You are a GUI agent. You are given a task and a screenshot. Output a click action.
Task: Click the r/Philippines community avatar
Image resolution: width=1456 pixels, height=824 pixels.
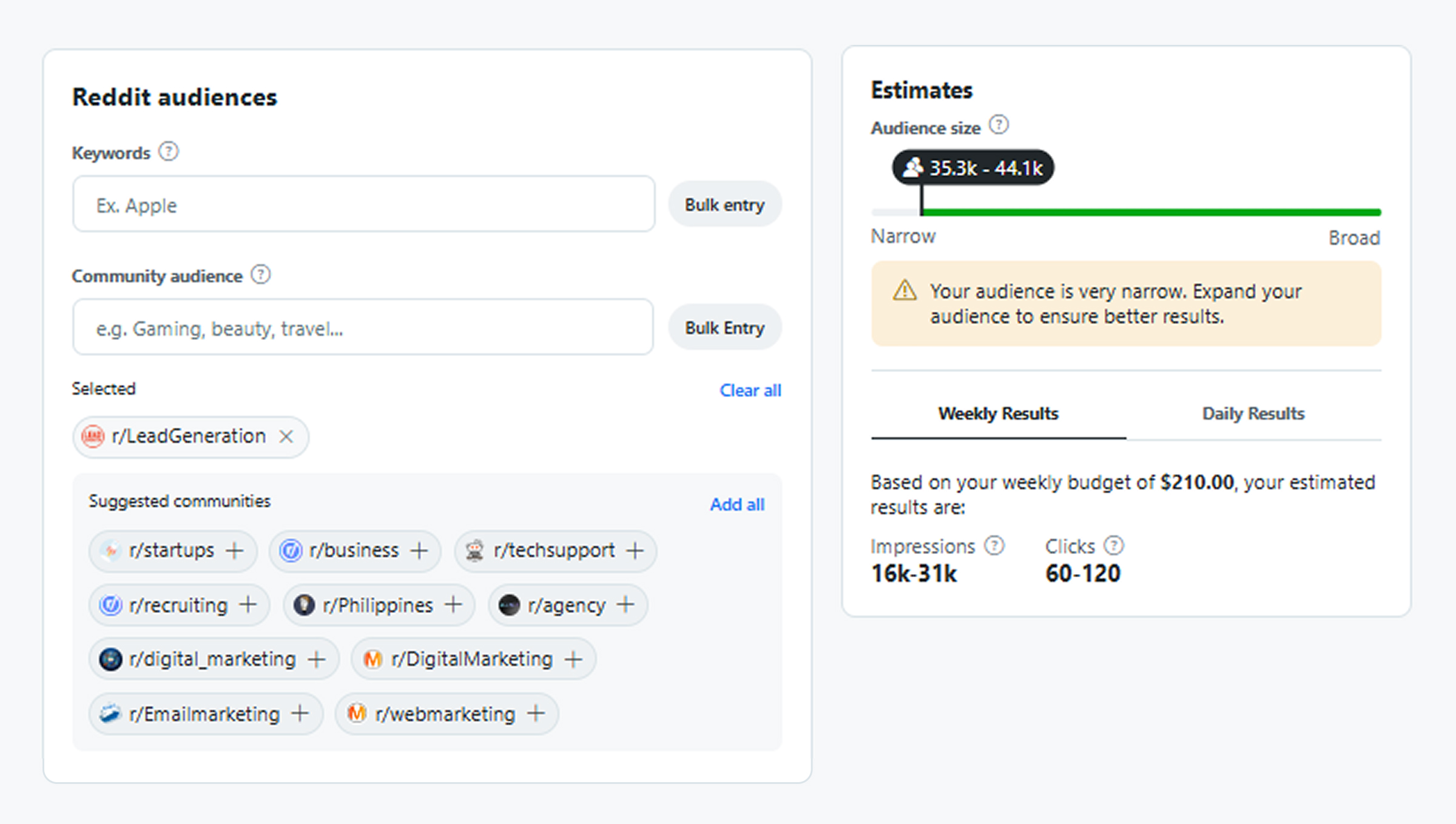point(304,604)
